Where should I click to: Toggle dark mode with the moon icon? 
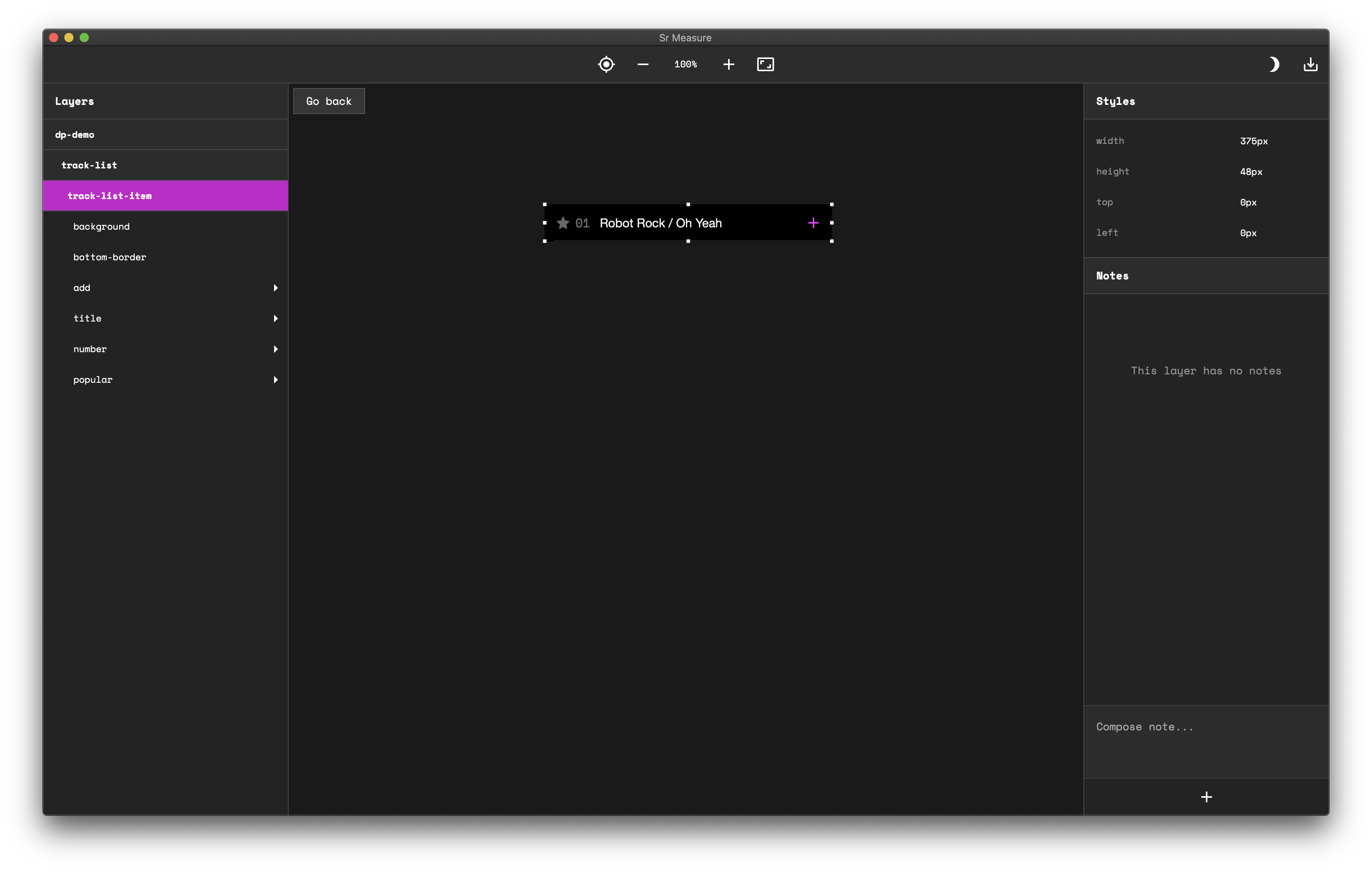coord(1274,64)
